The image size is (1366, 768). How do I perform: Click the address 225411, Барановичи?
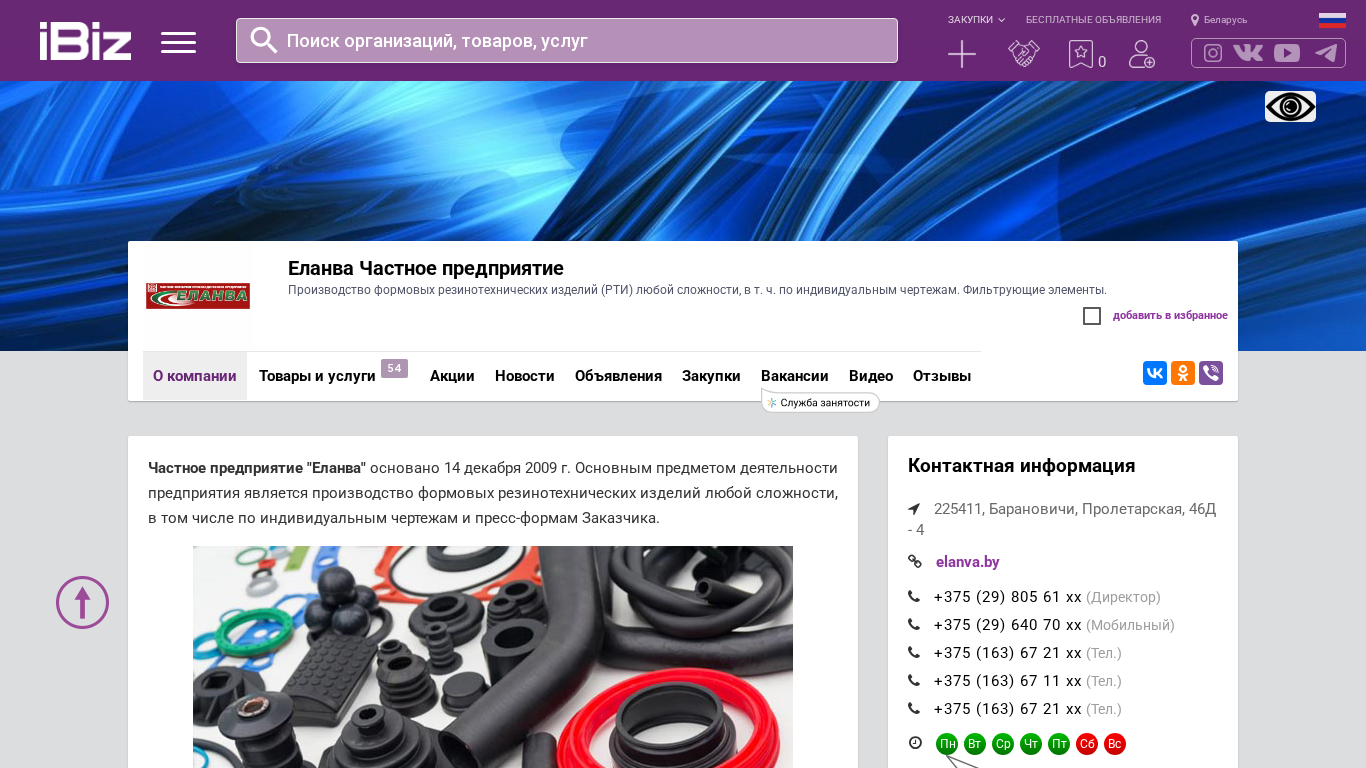1062,519
